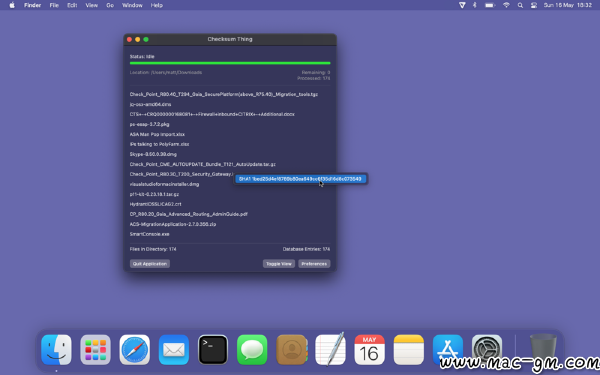Click the Checksum Thing window title
This screenshot has width=600, height=375.
click(230, 39)
